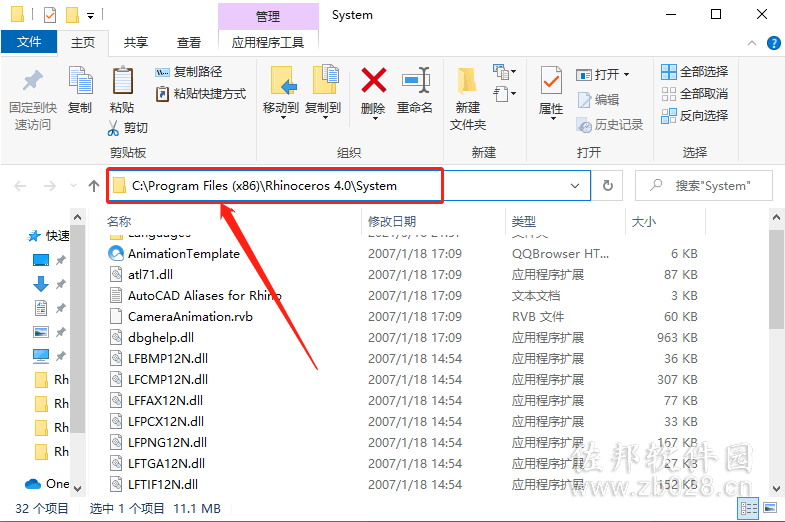Screen dimensions: 785x522
Task: Switch to details view layout icon
Action: 748,509
